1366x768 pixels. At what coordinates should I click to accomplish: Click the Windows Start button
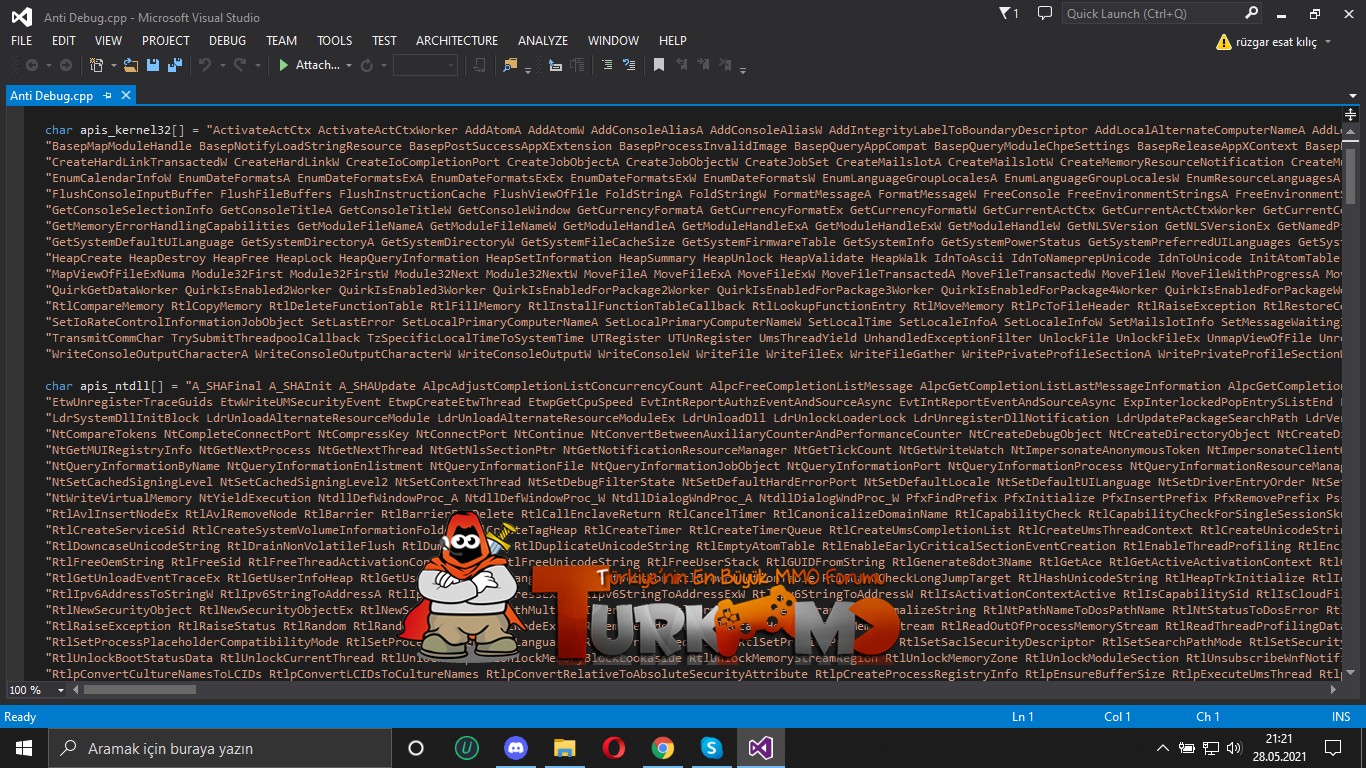coord(24,748)
